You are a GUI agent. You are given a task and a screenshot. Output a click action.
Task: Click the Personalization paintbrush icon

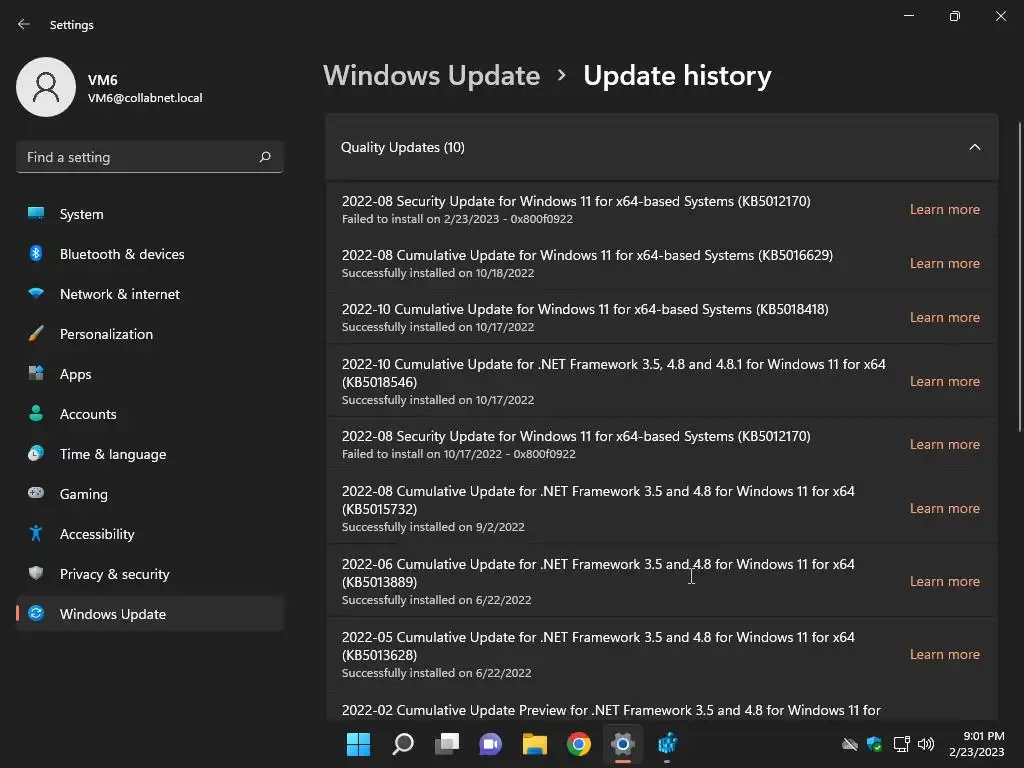[x=36, y=334]
